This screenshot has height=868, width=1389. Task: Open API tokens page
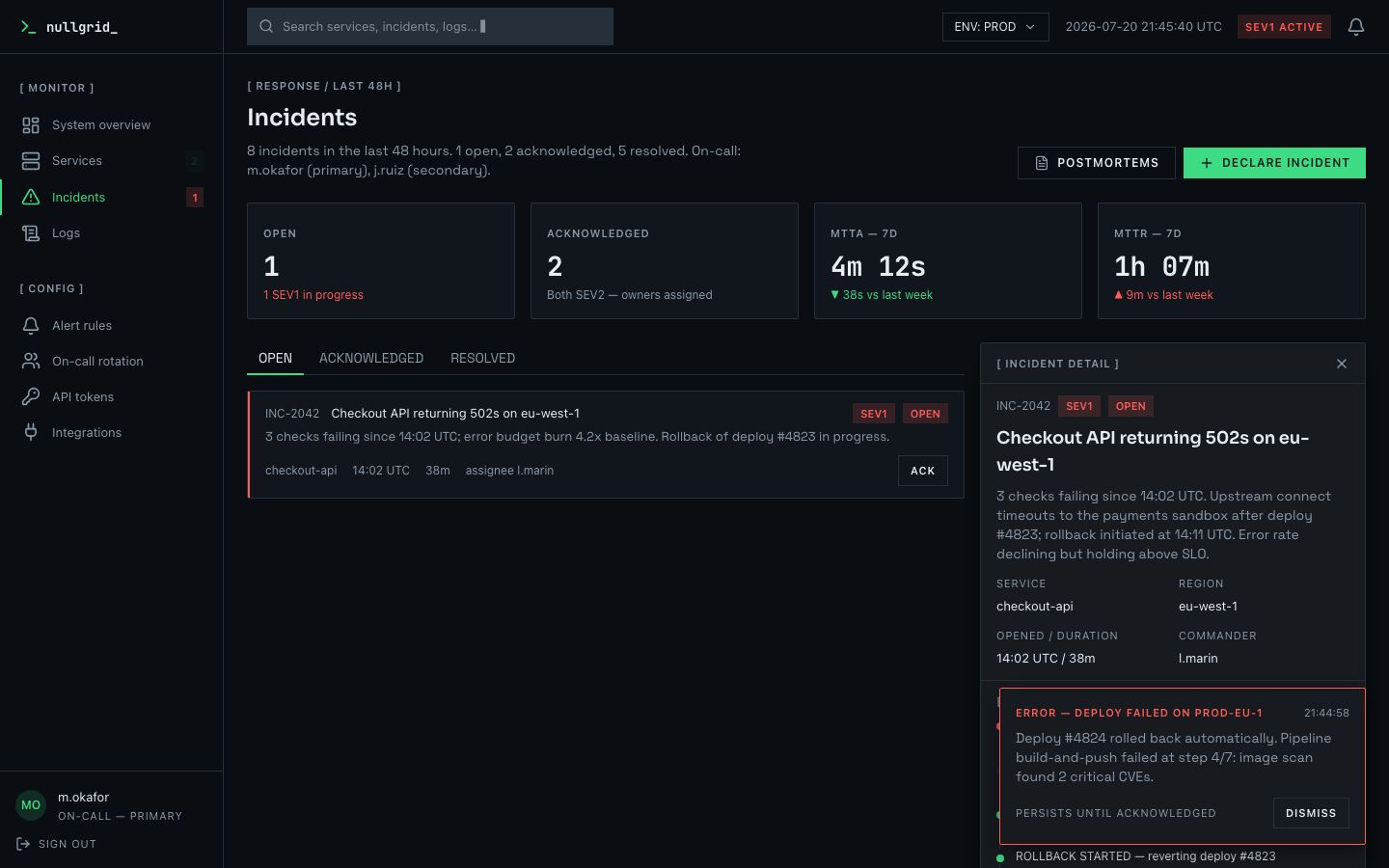point(112,397)
